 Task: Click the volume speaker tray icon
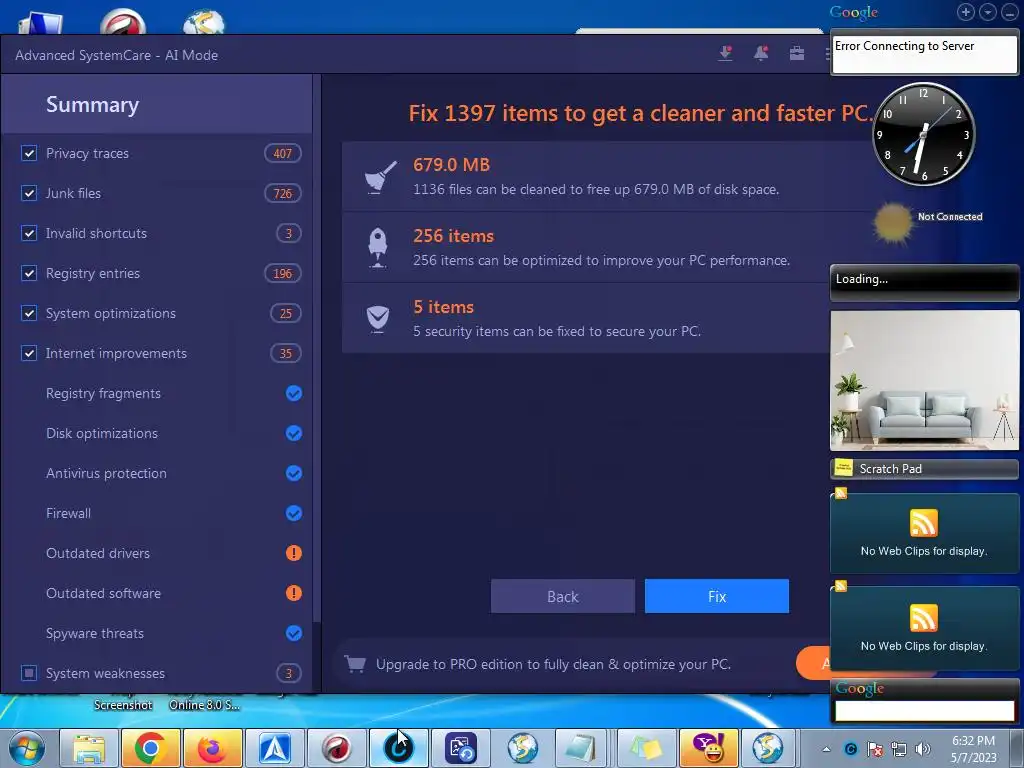tap(923, 749)
